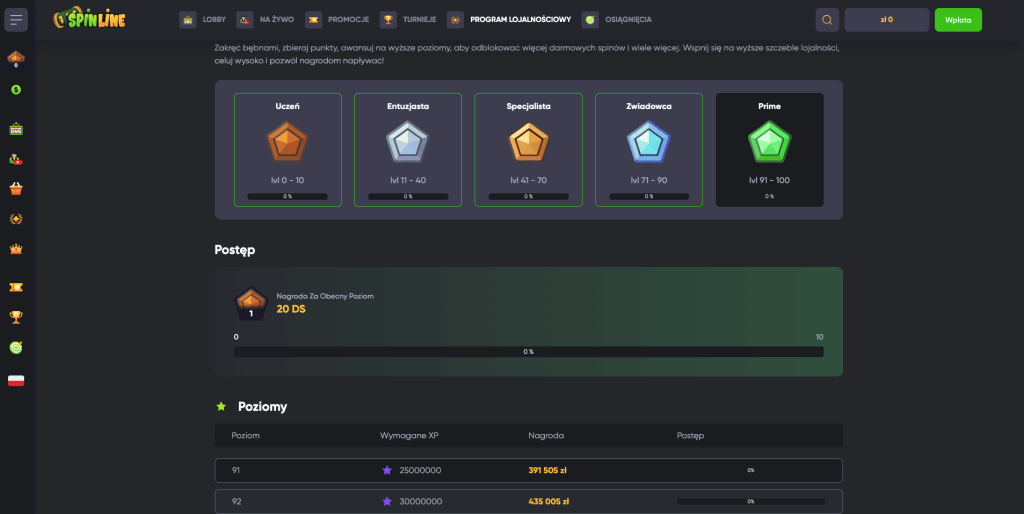Click the zł 0 balance field

click(x=887, y=19)
